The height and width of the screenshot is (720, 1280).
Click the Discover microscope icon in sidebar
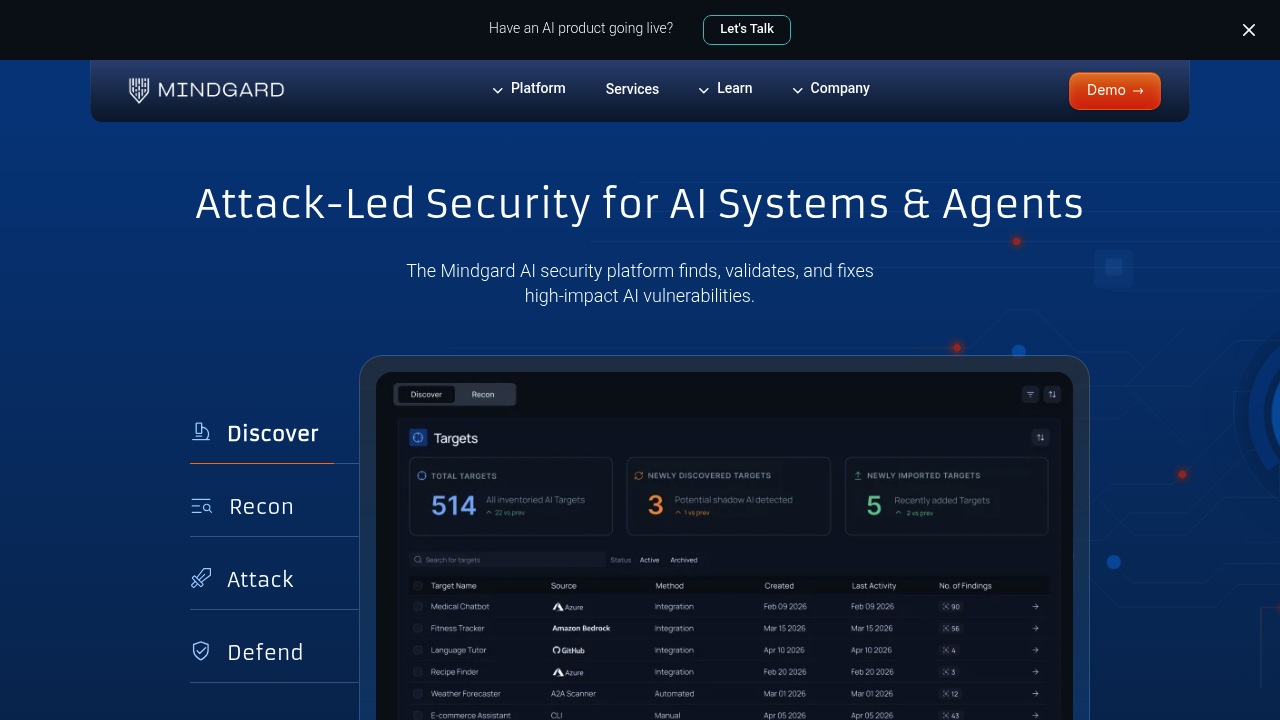coord(201,432)
